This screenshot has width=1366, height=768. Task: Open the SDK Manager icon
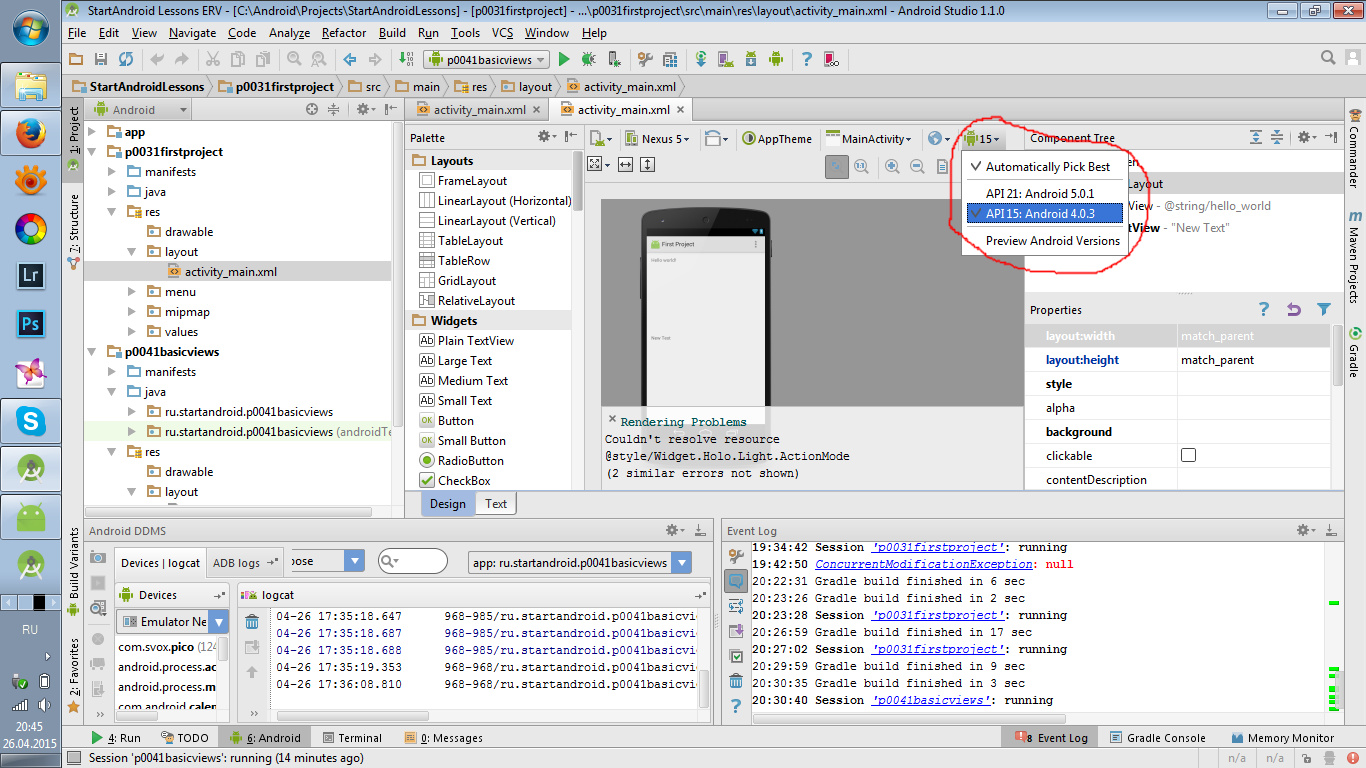[750, 59]
